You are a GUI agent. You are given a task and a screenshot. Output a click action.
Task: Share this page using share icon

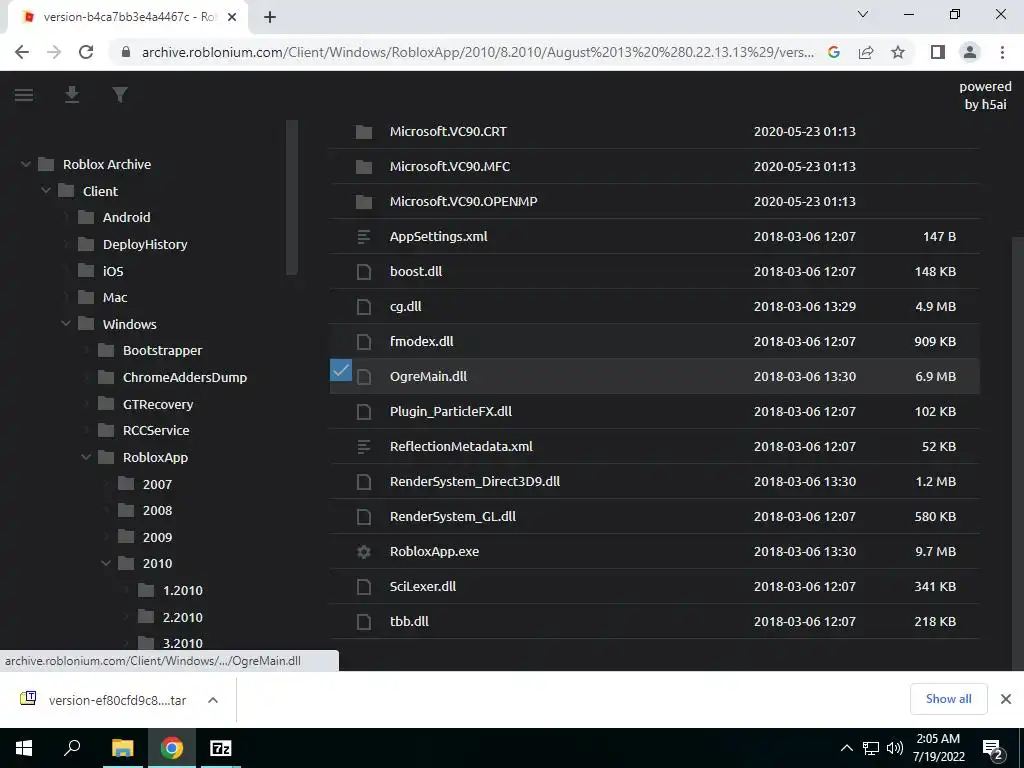pos(866,52)
